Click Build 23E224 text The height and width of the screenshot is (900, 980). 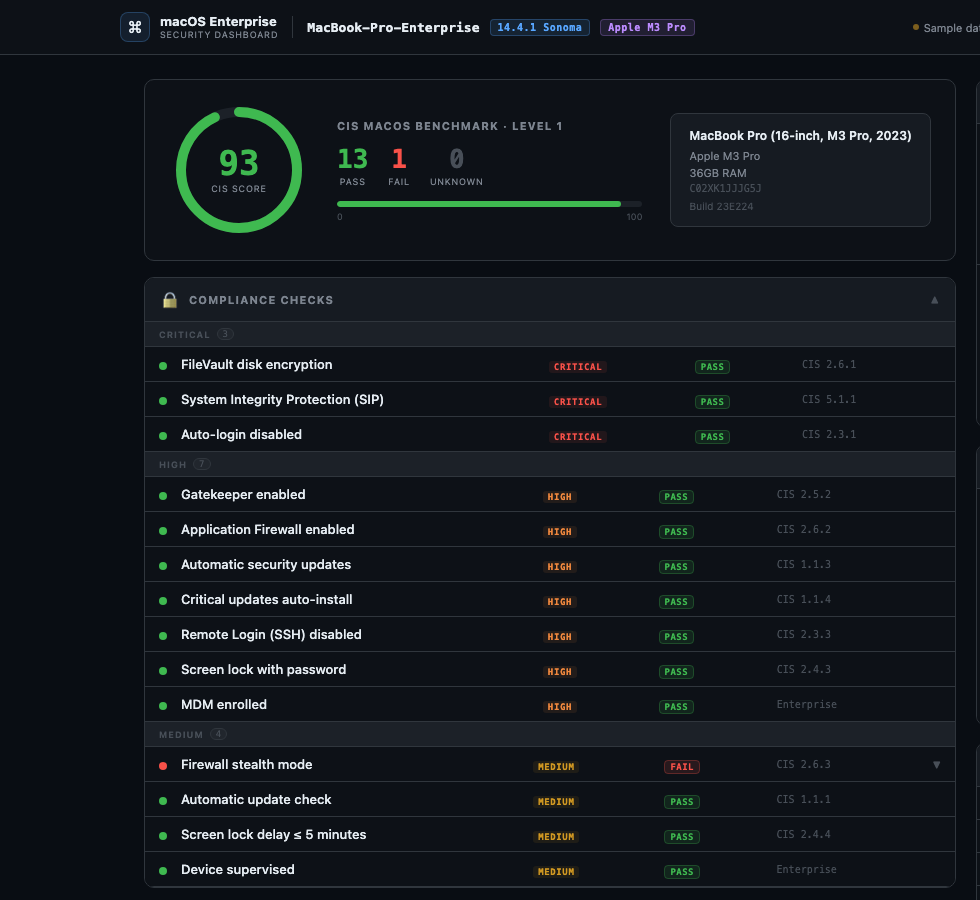point(721,206)
